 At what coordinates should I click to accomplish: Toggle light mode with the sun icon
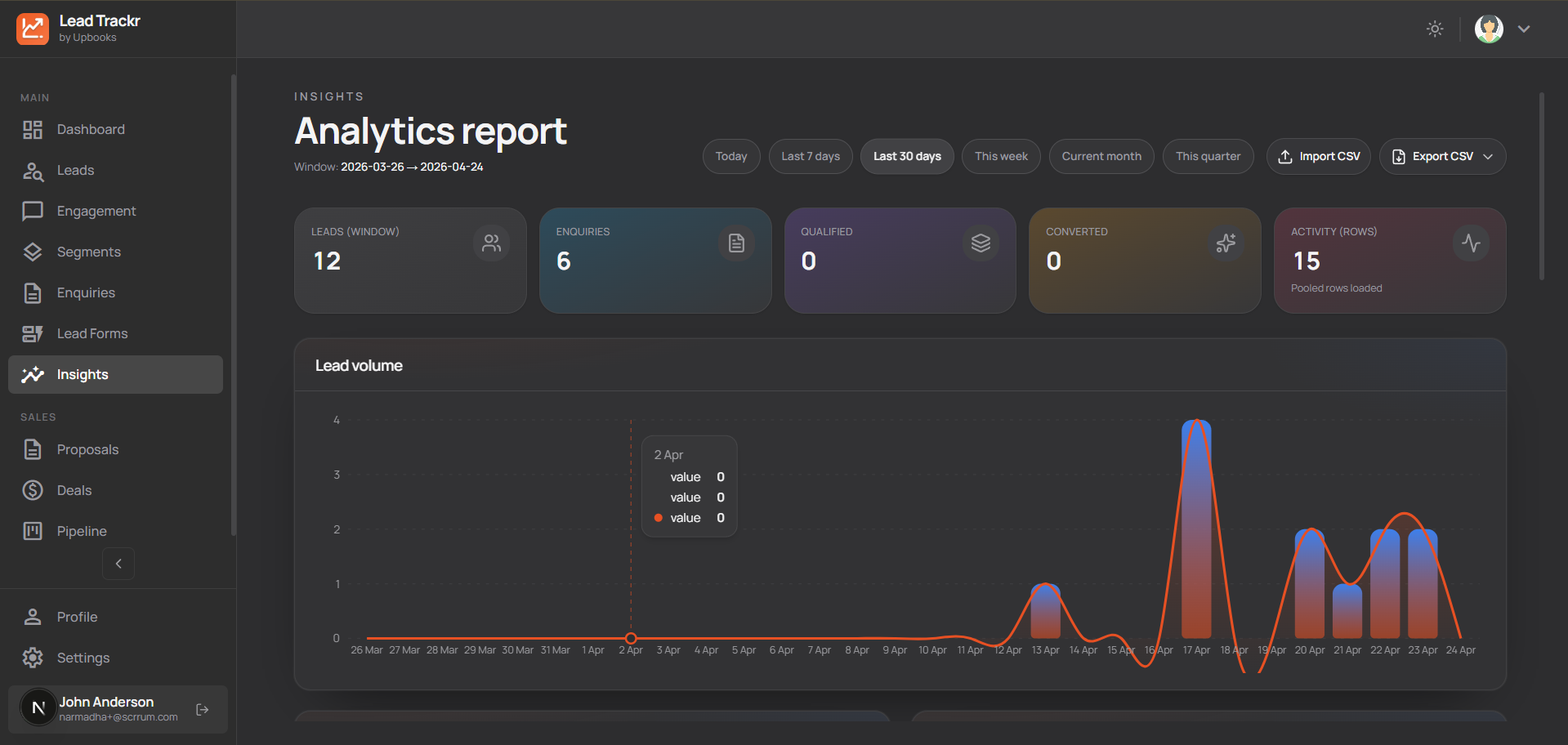[x=1435, y=29]
